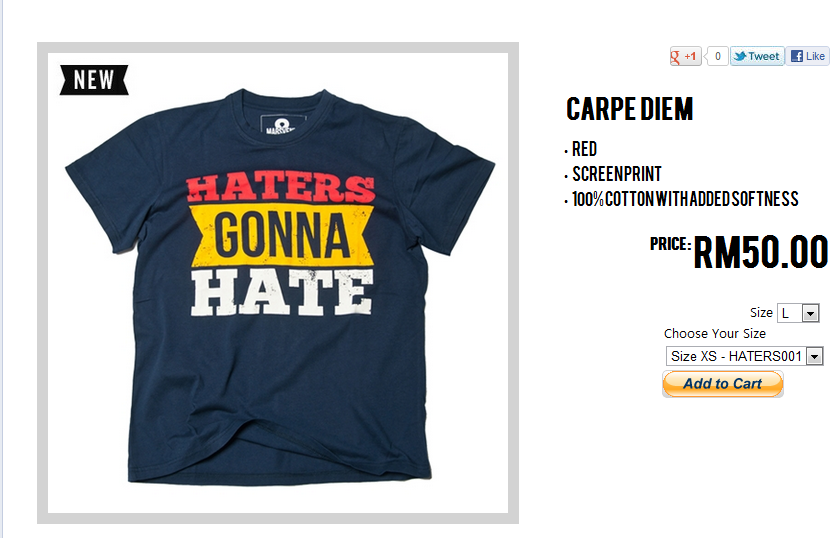Click the Google +1 share button
Viewport: 831px width, 538px height.
pos(685,56)
